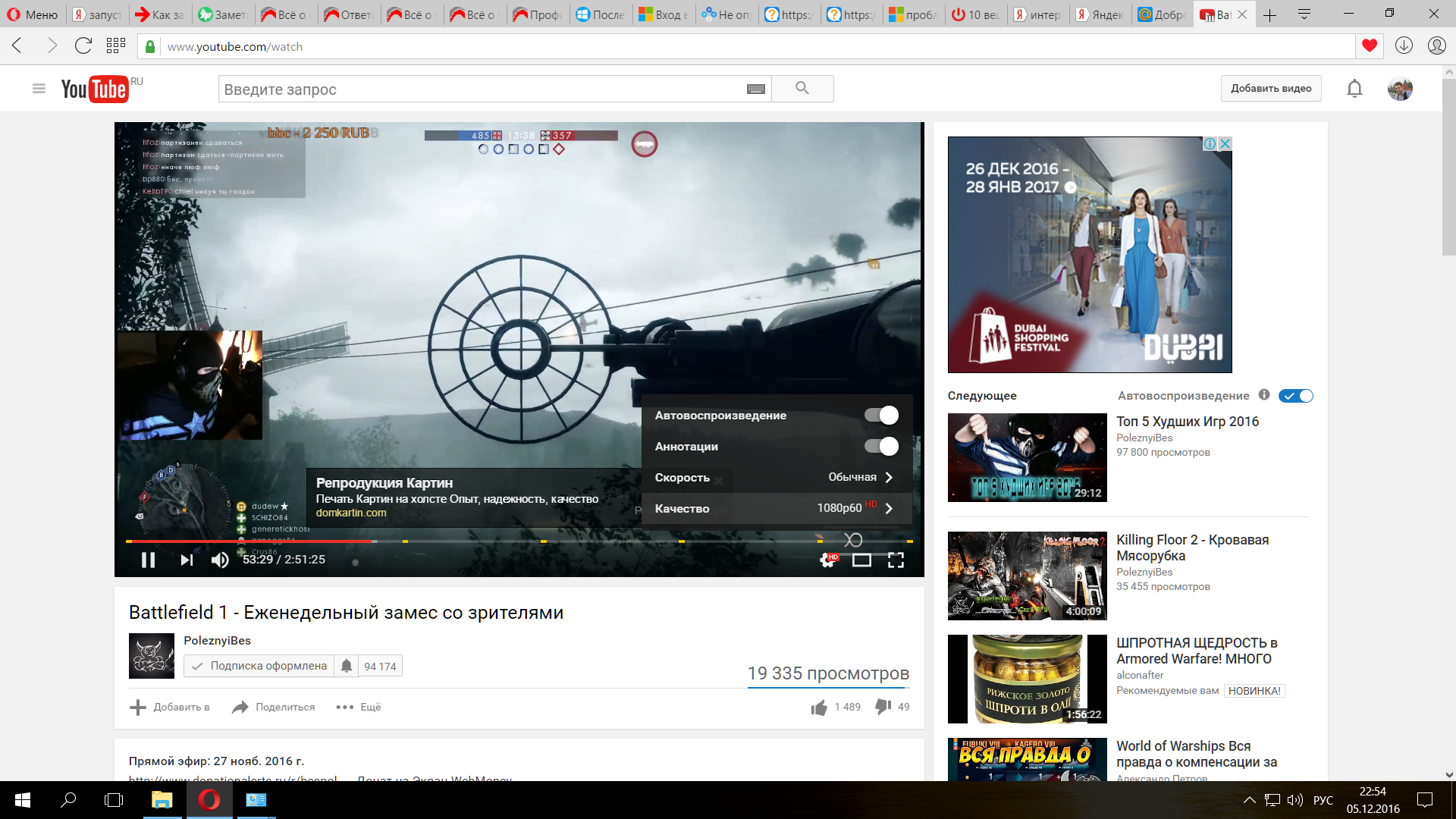Open the YouTube hamburger guide menu

point(39,89)
